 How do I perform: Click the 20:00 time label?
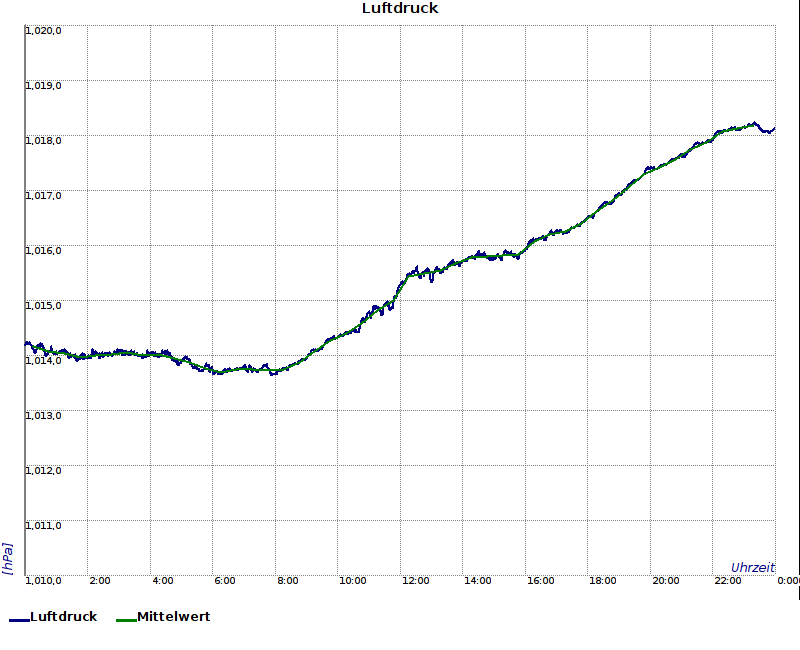pyautogui.click(x=666, y=581)
